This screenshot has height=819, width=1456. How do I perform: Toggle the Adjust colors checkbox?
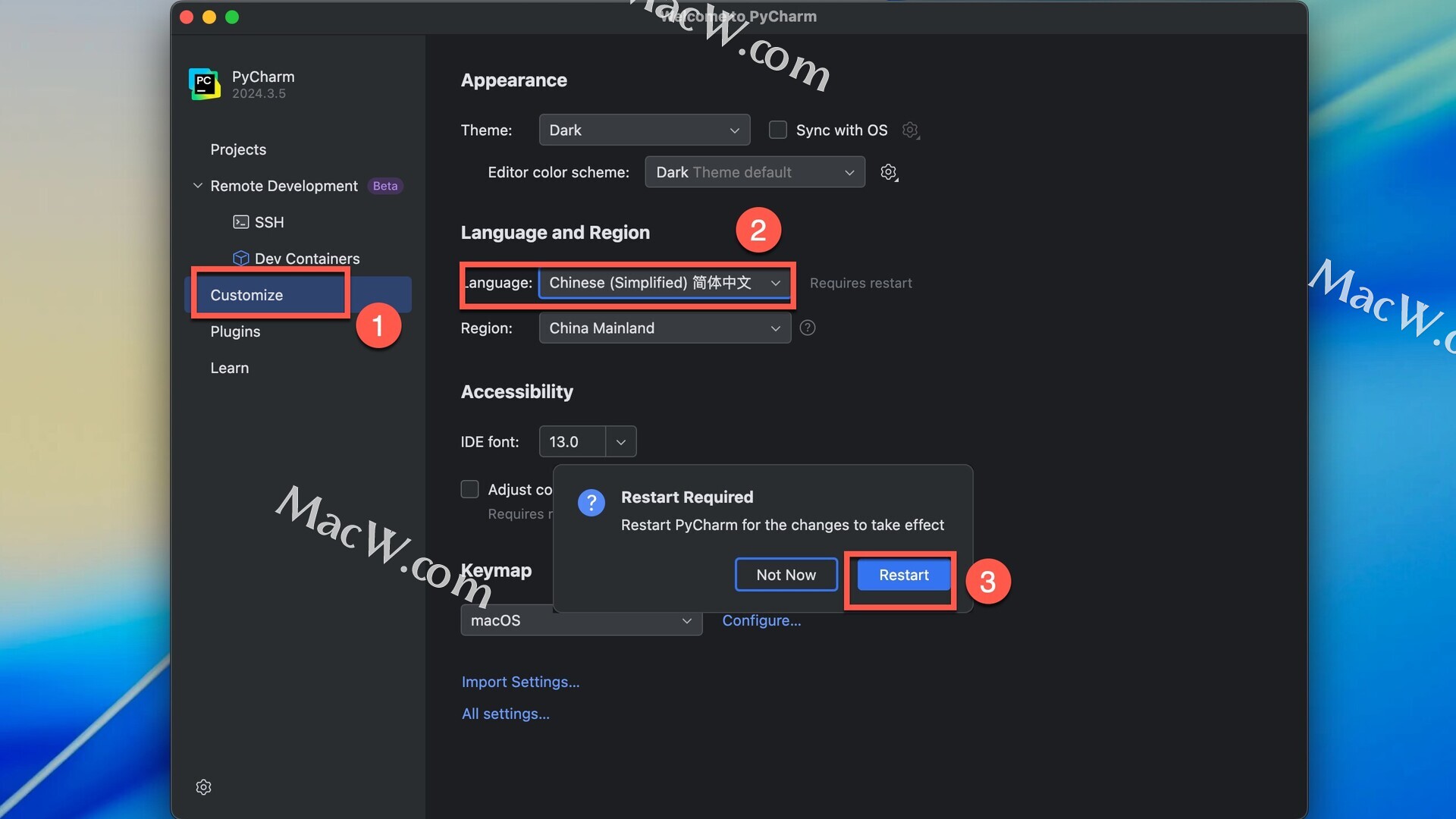[x=470, y=489]
